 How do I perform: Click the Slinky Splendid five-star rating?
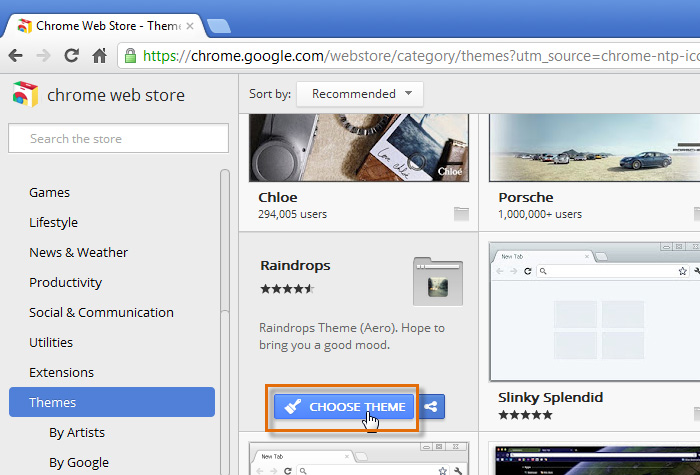pos(525,415)
